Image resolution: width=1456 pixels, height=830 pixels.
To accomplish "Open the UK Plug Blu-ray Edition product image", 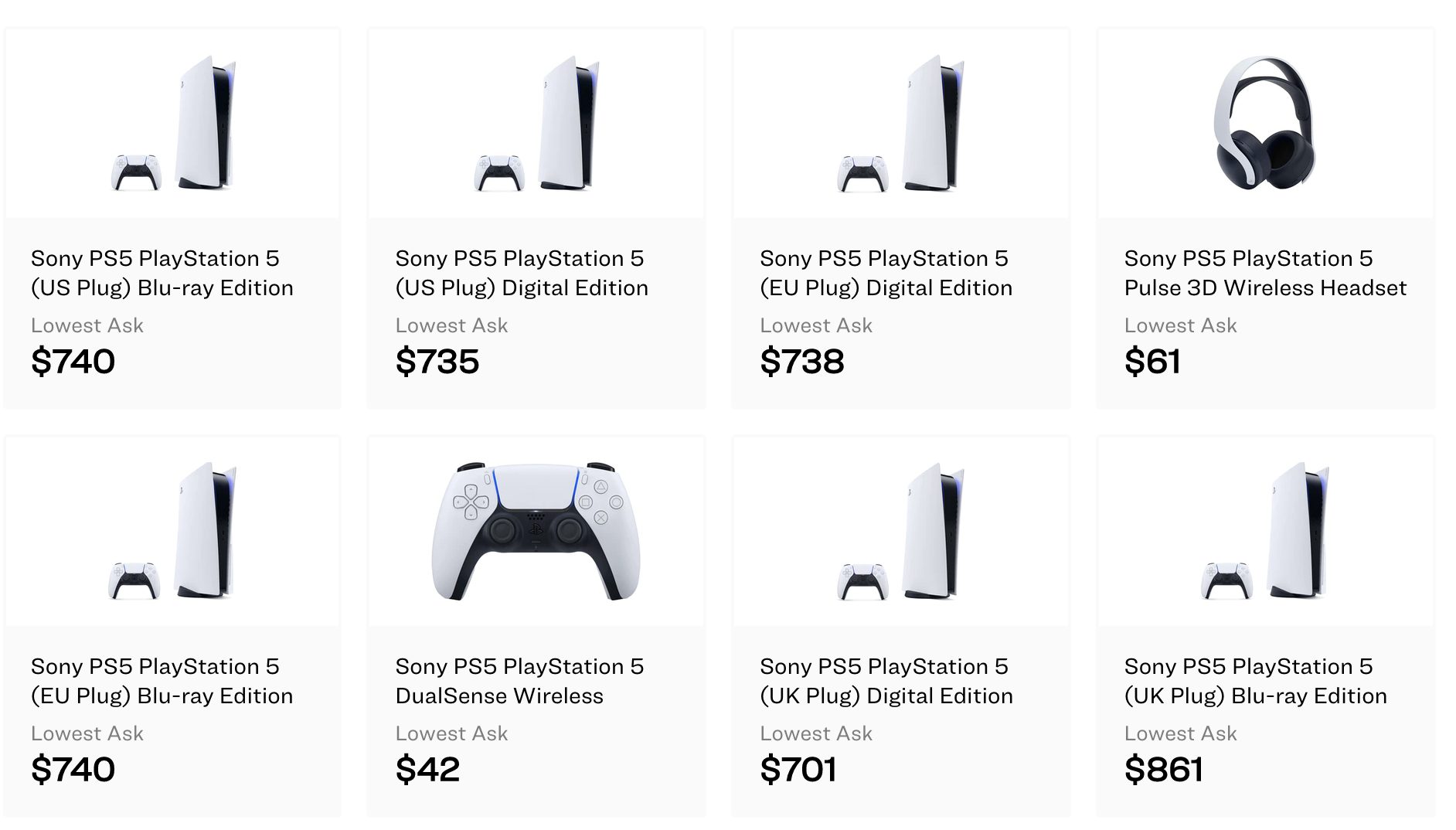I will (1265, 532).
